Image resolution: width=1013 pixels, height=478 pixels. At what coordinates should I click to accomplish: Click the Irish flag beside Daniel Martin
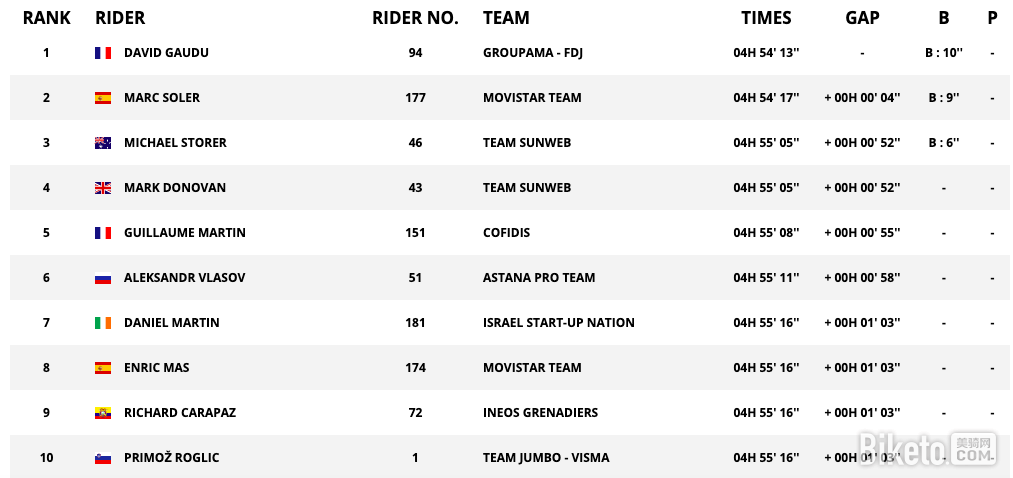(102, 323)
